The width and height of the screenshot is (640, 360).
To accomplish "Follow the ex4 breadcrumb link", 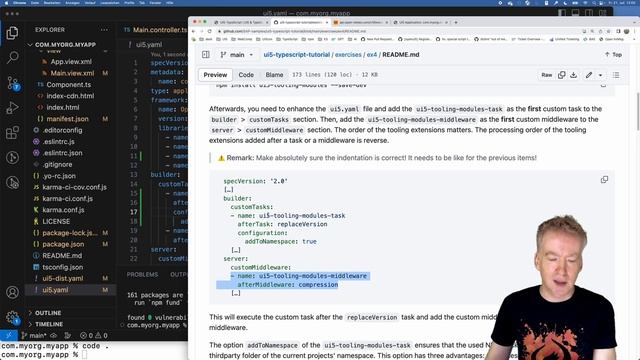I will click(x=371, y=55).
